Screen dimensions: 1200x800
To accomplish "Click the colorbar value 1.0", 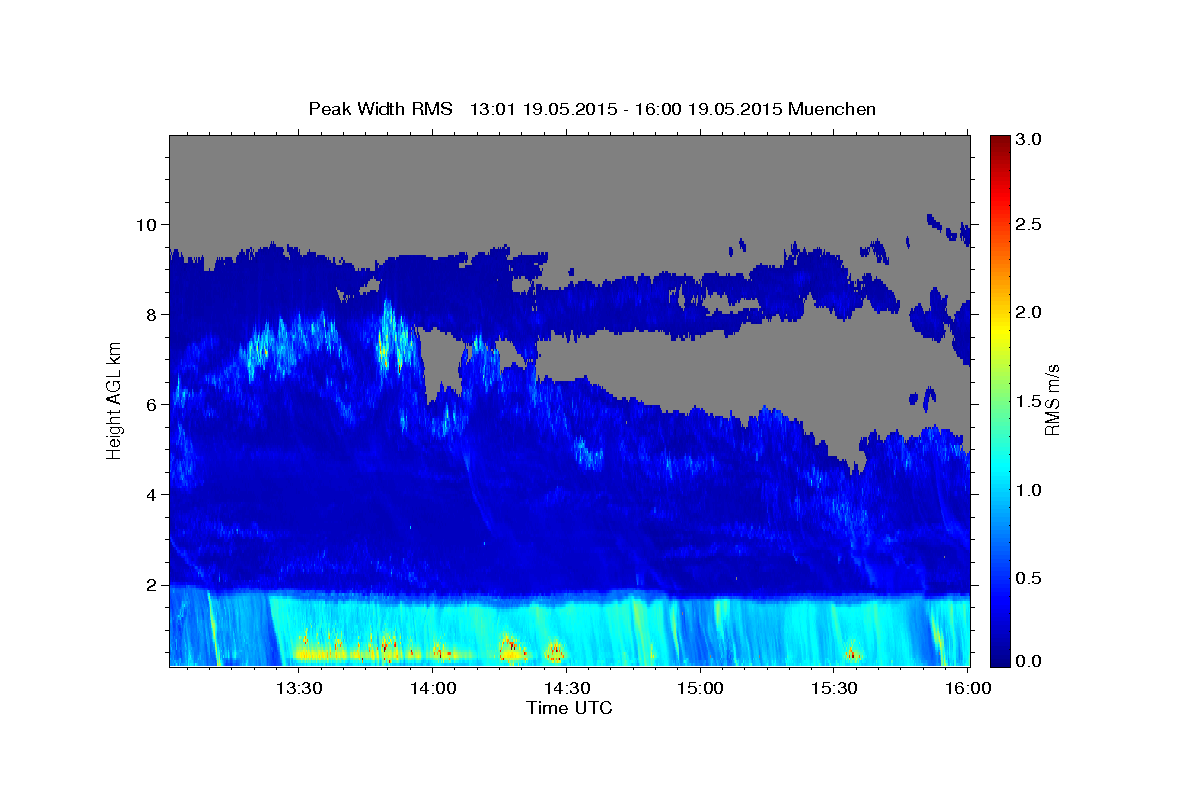I will [1030, 490].
